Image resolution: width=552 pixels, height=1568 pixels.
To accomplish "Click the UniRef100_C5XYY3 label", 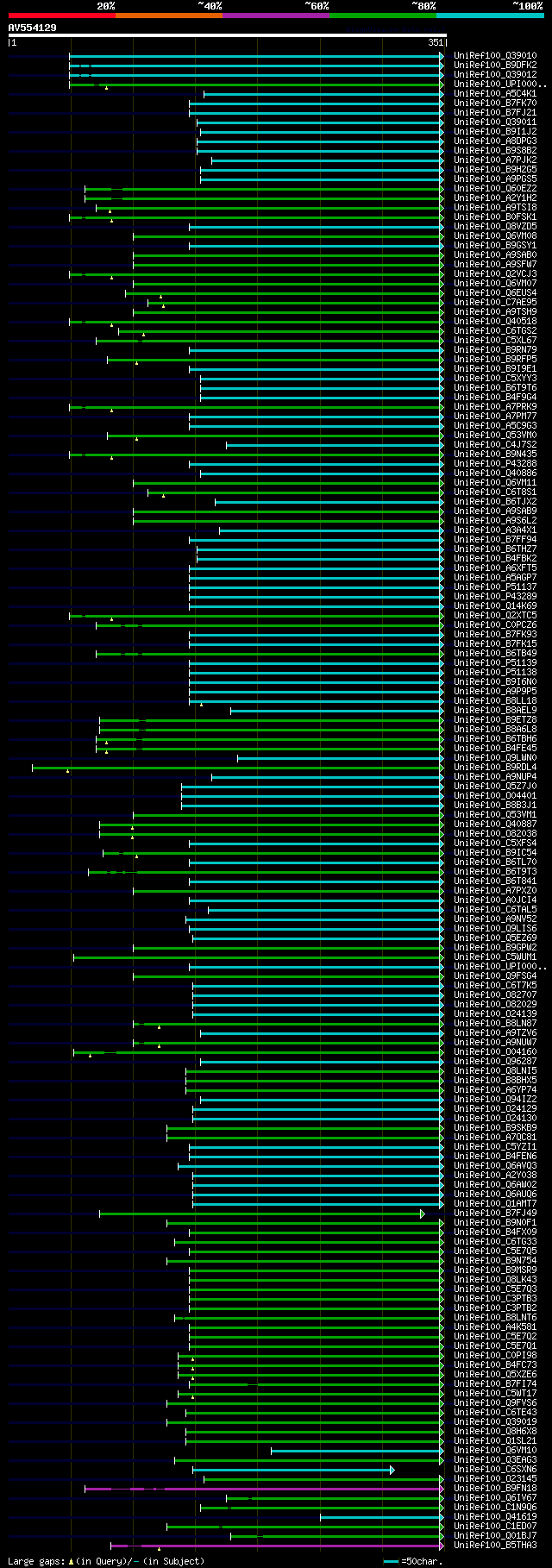I will click(x=495, y=379).
